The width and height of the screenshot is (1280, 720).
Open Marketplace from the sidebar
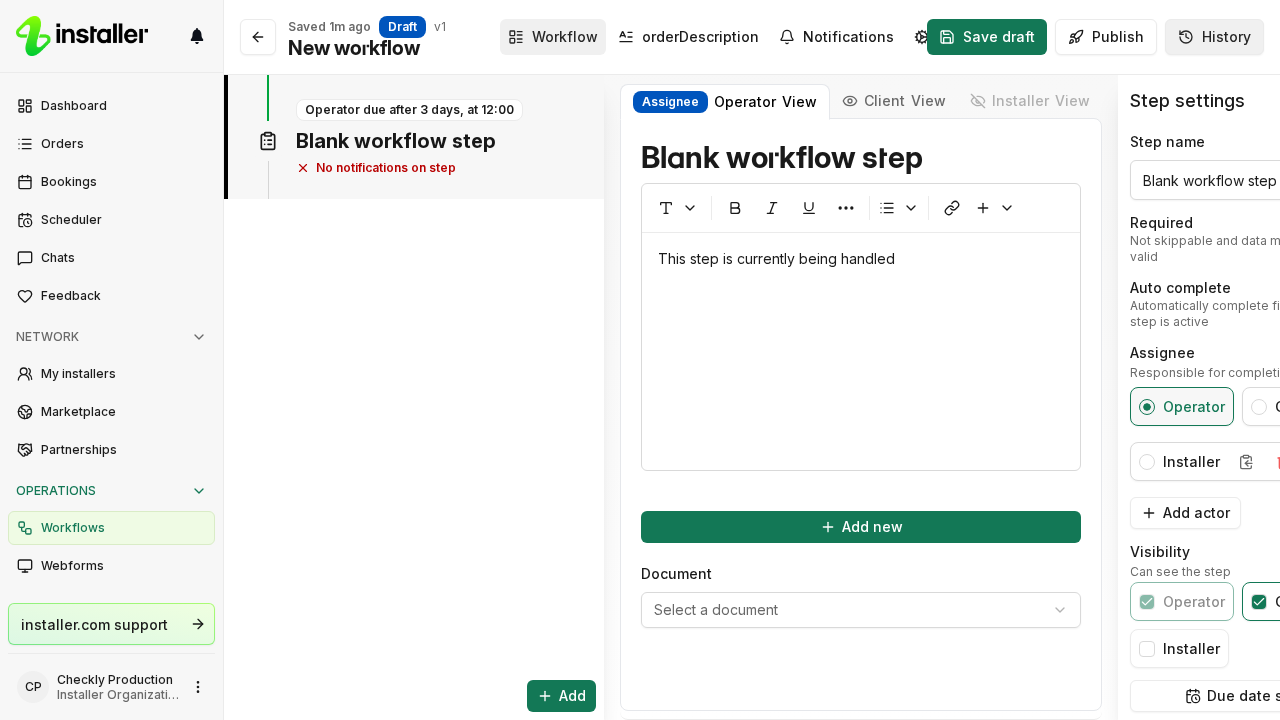pos(111,412)
